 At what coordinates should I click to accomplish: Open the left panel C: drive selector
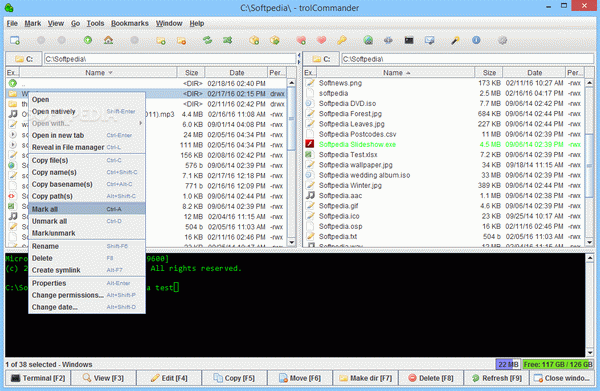click(24, 59)
